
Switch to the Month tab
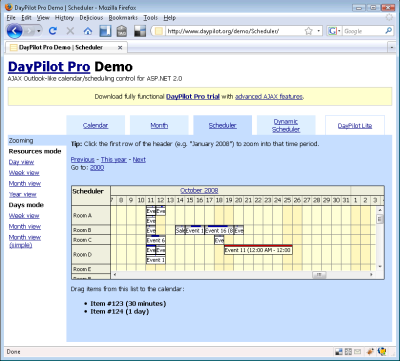[x=159, y=126]
